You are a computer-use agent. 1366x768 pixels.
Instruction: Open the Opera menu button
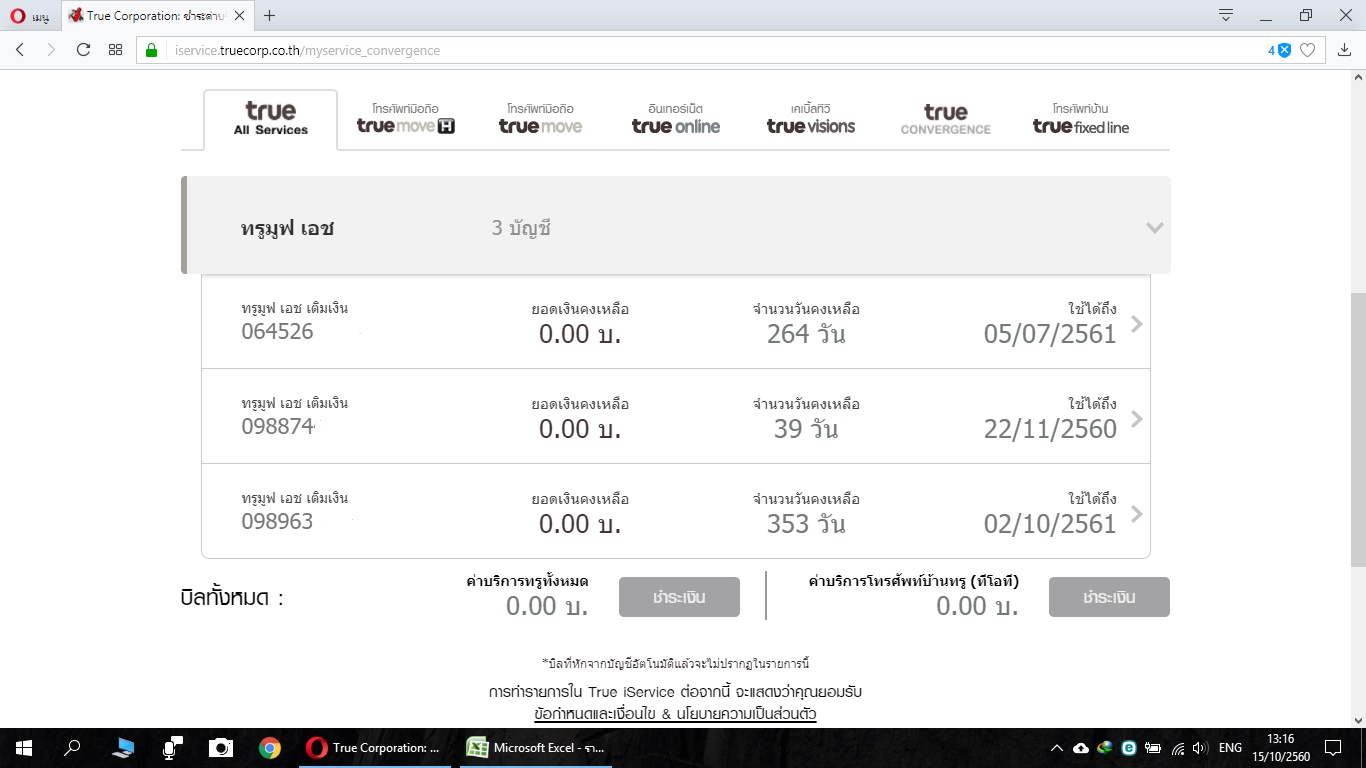[30, 15]
